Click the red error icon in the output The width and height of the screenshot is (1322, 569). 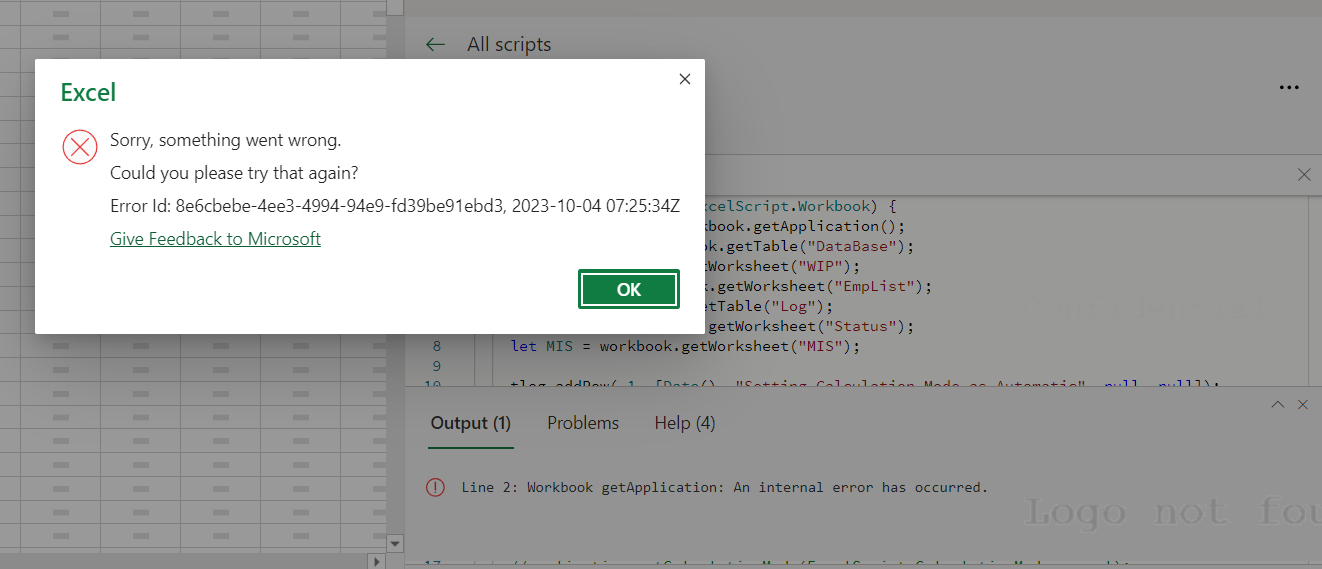pos(435,488)
